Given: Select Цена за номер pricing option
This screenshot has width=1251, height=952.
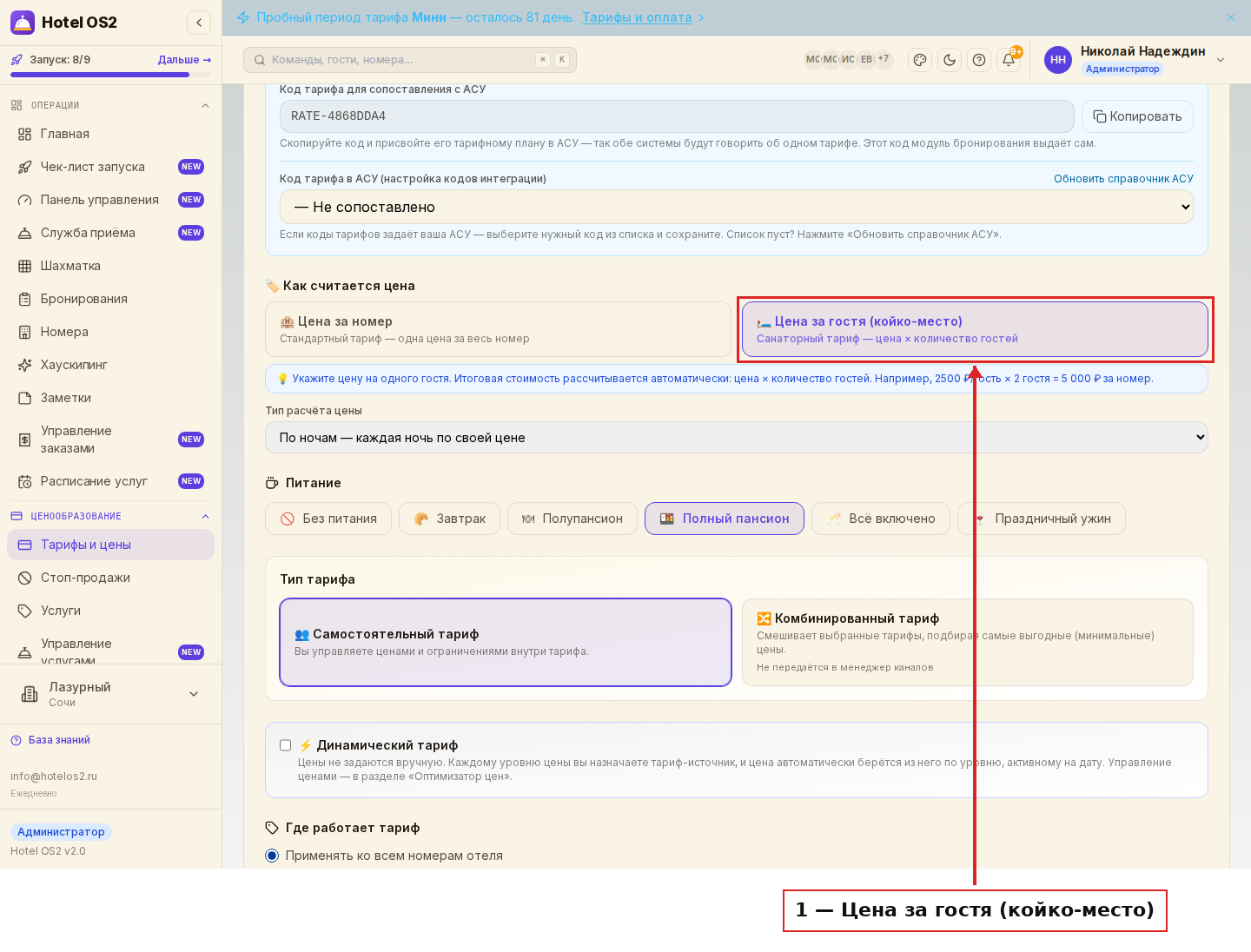Looking at the screenshot, I should (x=498, y=329).
